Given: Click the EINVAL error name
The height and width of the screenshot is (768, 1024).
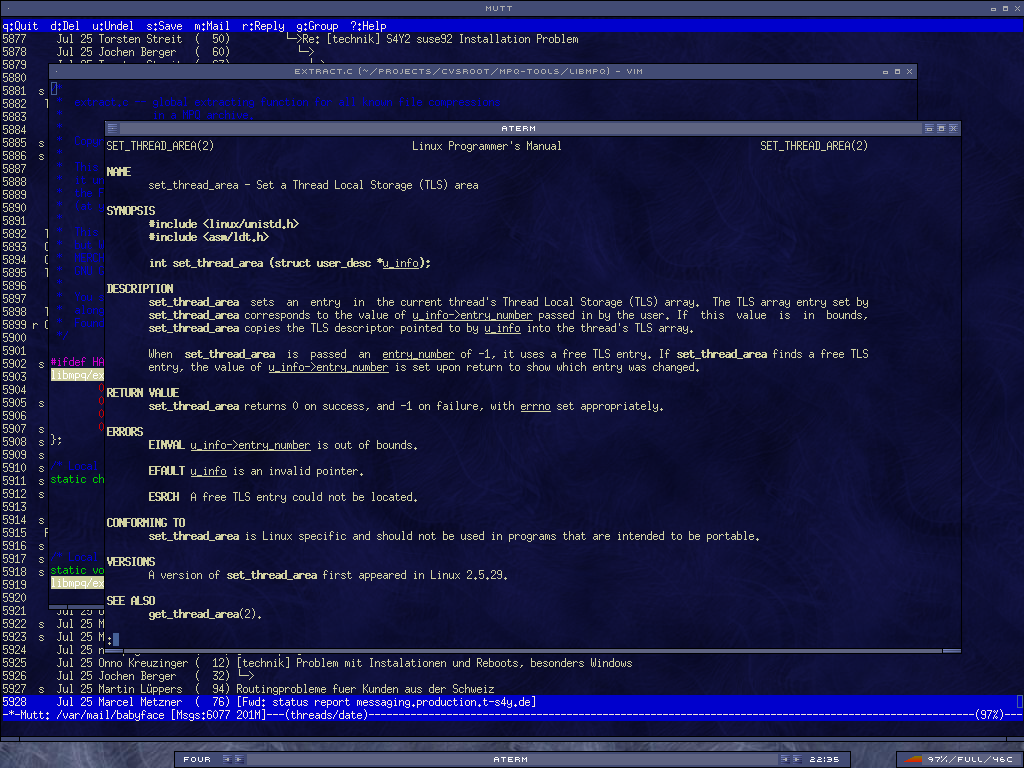Looking at the screenshot, I should (x=167, y=445).
